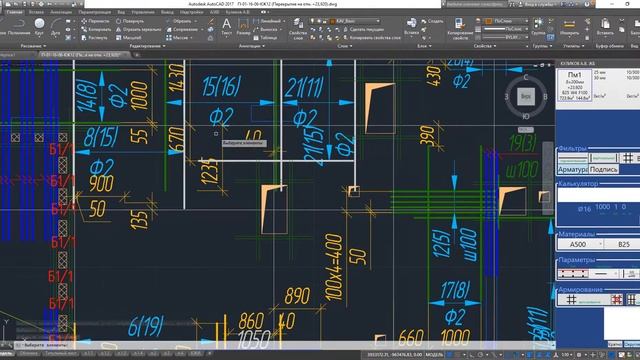Open the object color ПоСлою dropdown
This screenshot has width=640, height=360.
click(x=506, y=21)
